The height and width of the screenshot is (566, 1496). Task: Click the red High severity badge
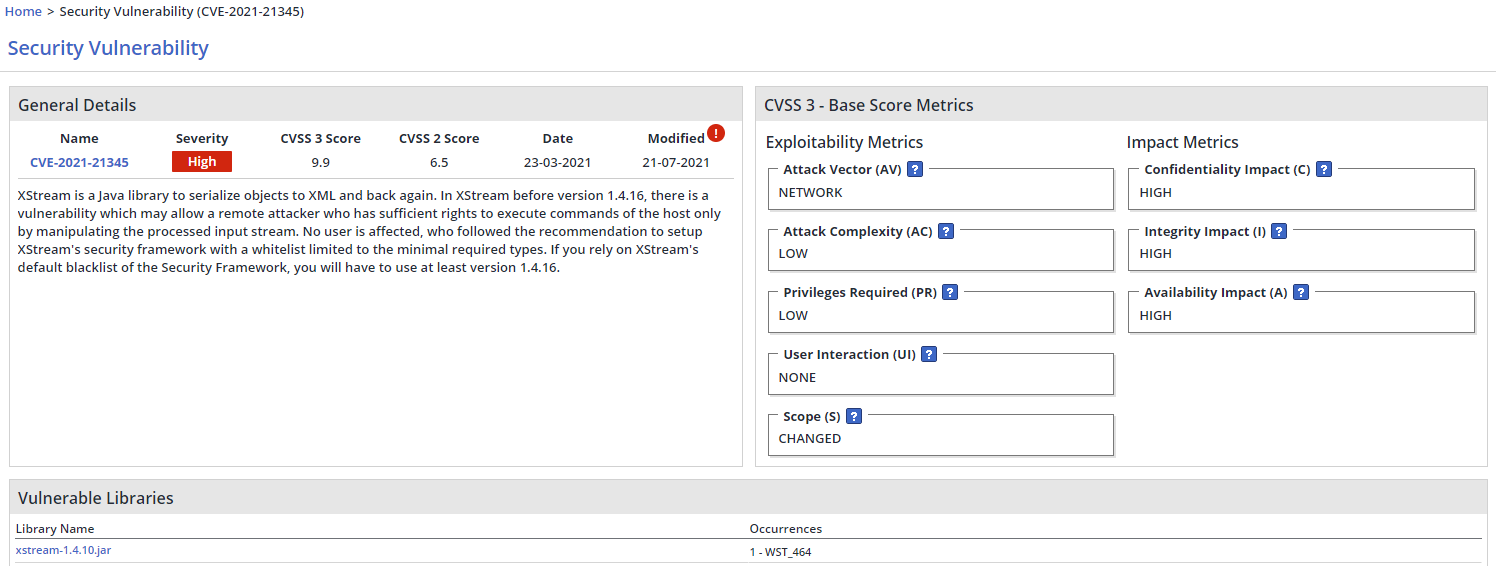(x=202, y=162)
